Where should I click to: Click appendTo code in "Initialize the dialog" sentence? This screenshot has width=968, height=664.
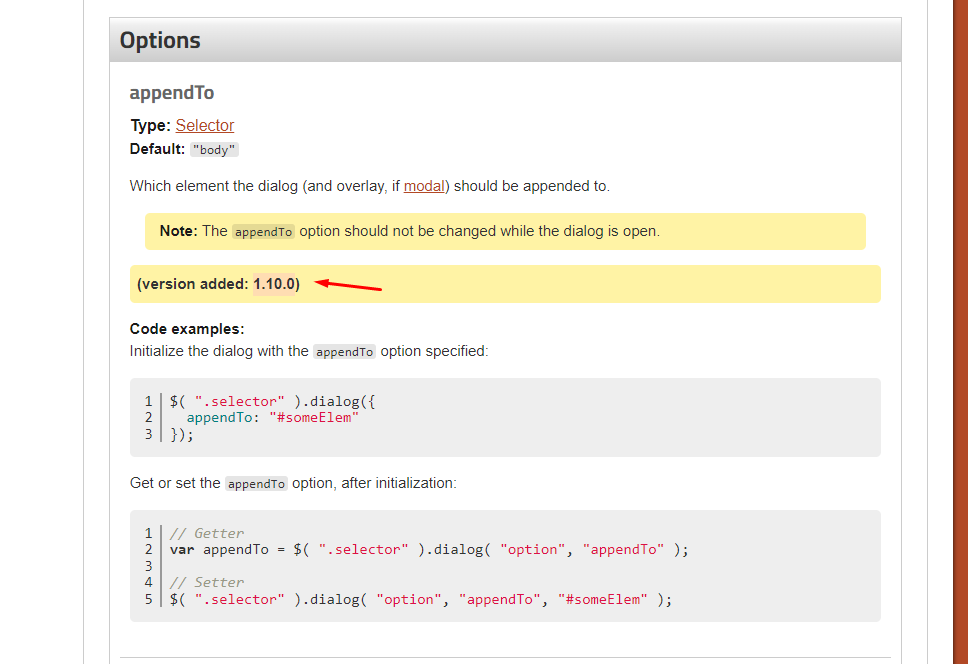tap(344, 352)
